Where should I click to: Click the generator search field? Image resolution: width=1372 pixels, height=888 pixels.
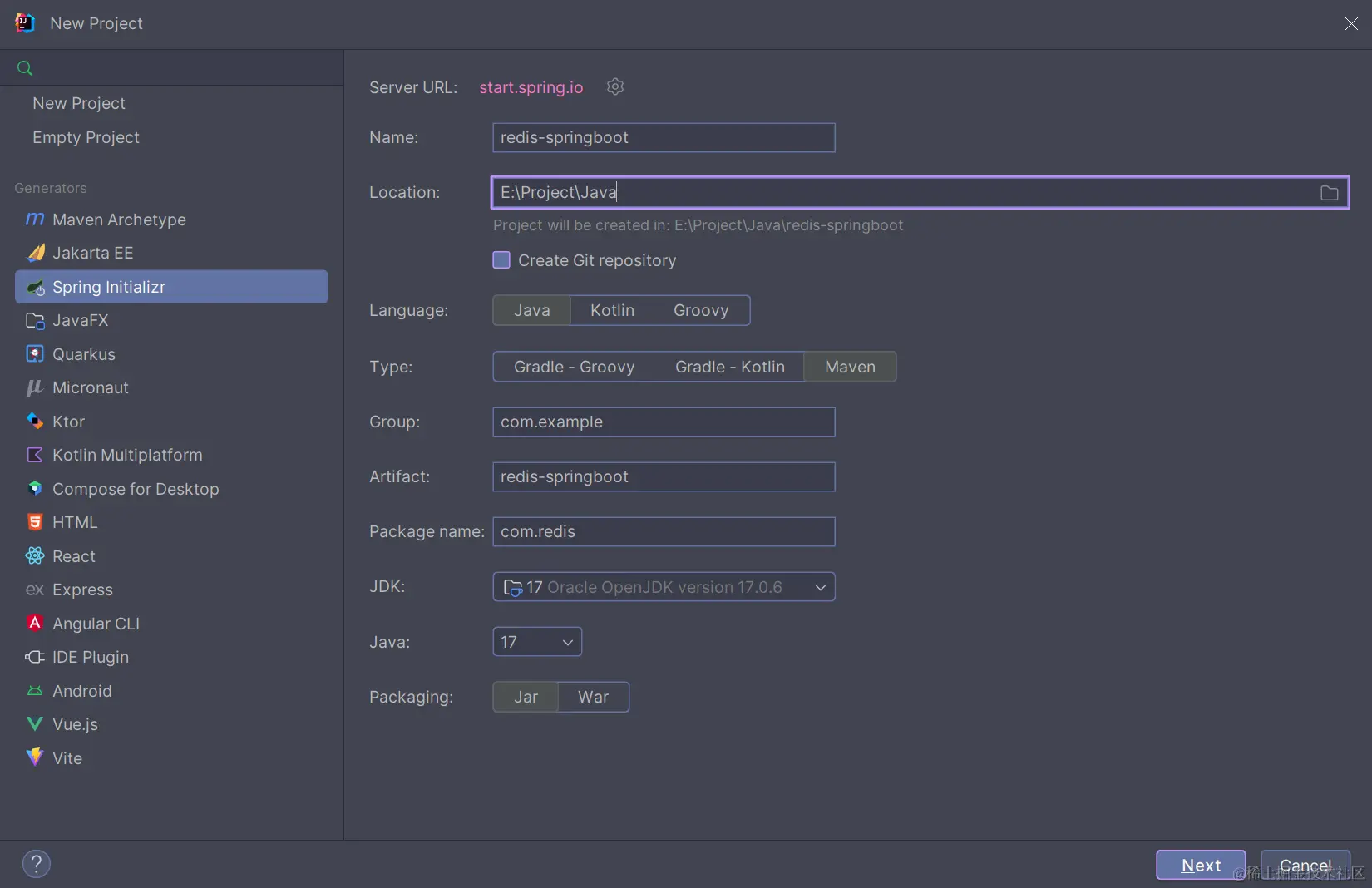171,68
